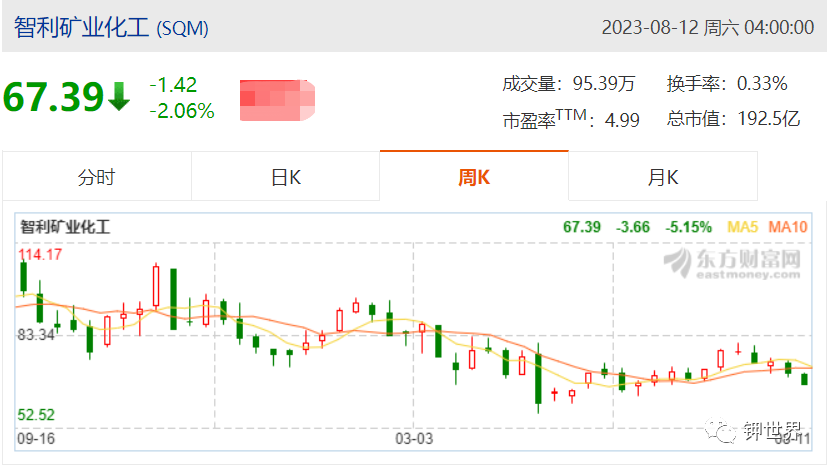This screenshot has height=467, width=829.
Task: Click the MA5 legend label
Action: 742,227
